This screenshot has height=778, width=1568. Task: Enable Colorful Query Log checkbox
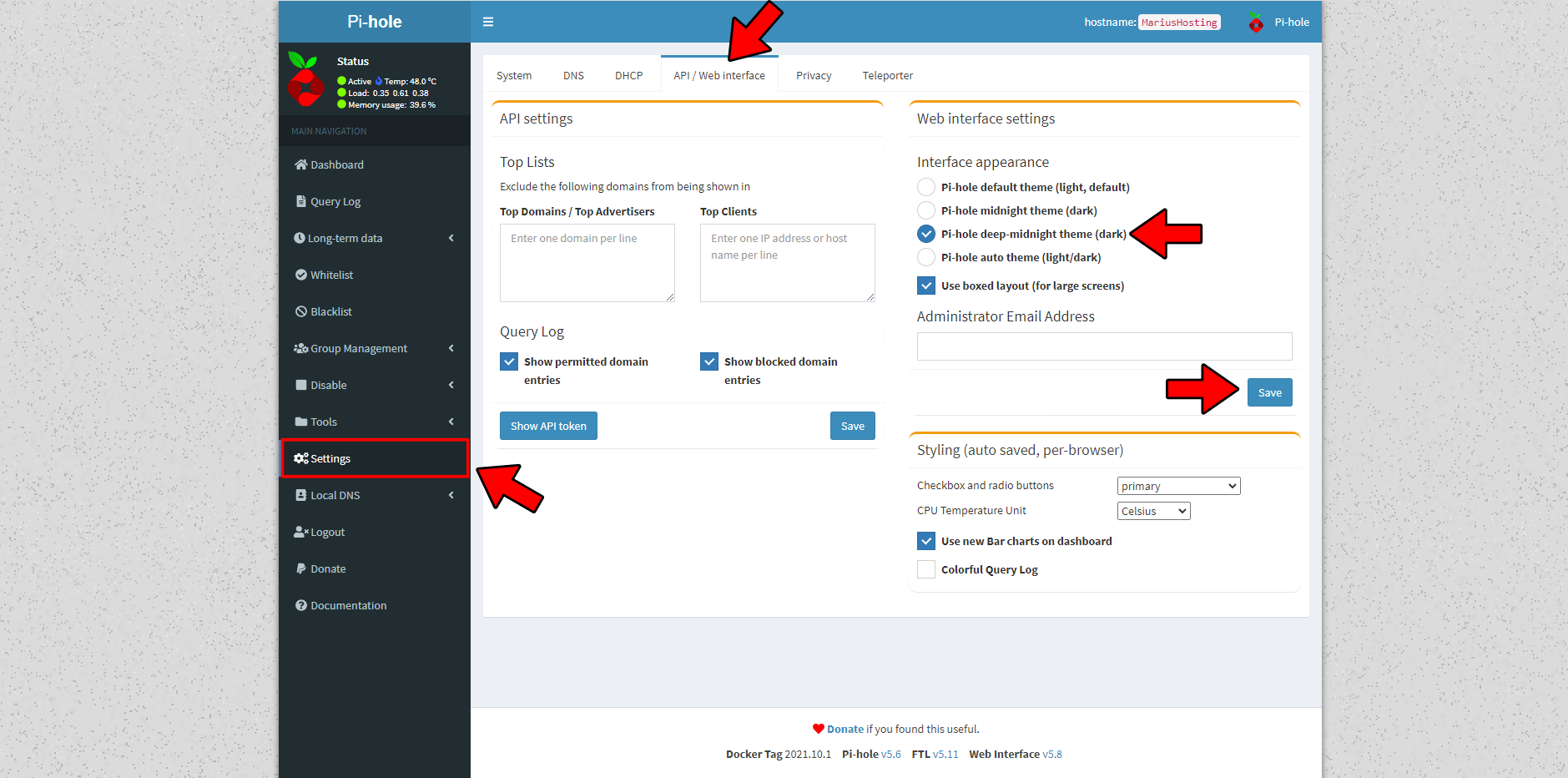tap(926, 569)
